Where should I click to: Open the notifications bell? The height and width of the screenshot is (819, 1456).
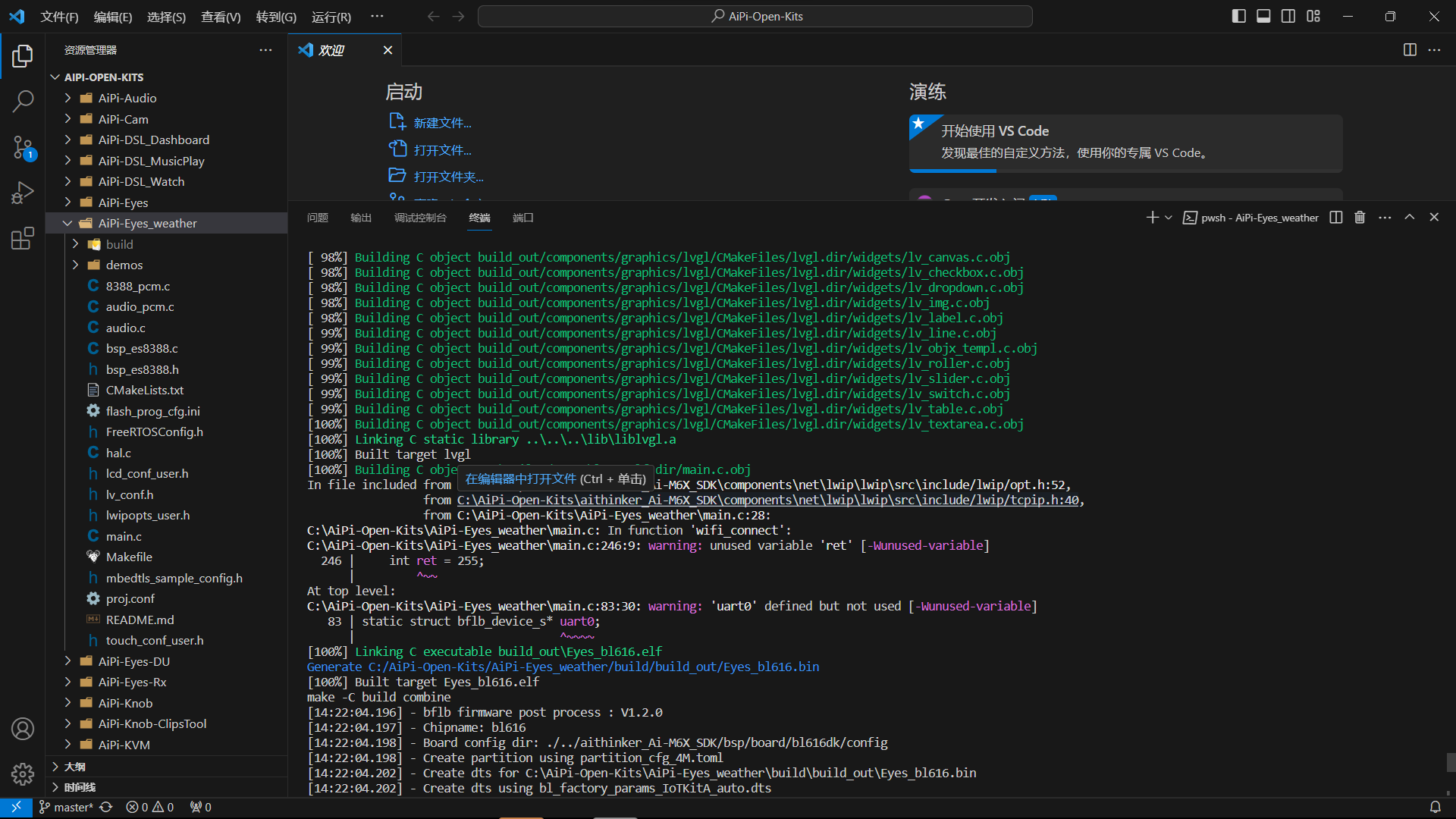click(x=1435, y=808)
